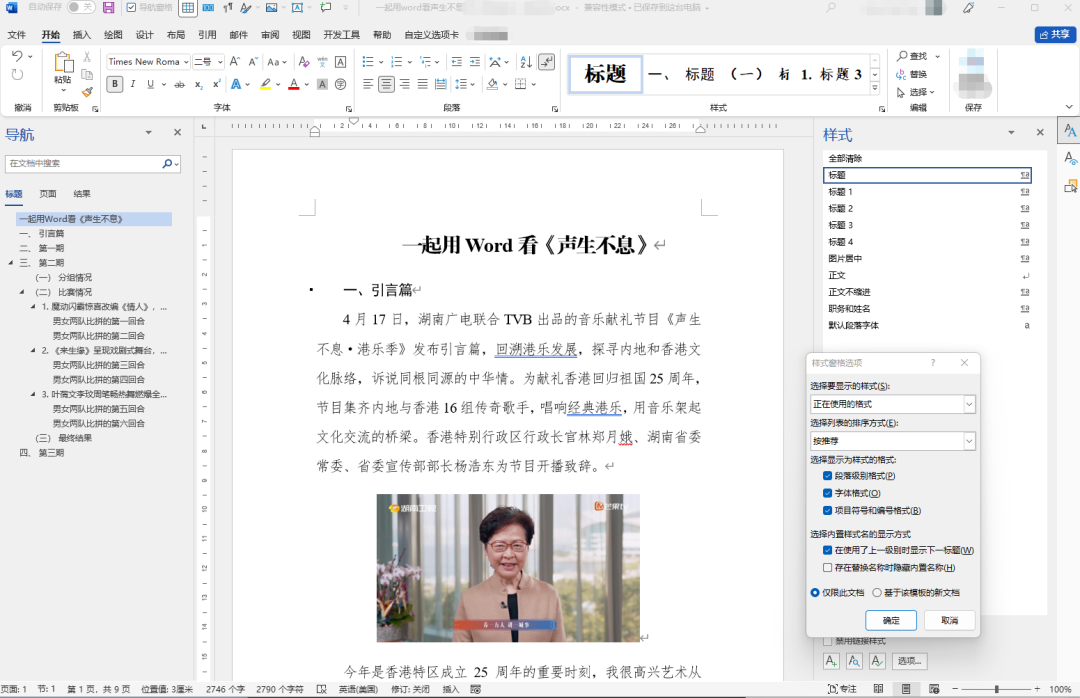Click the text highlight color button
This screenshot has height=698, width=1080.
click(265, 84)
